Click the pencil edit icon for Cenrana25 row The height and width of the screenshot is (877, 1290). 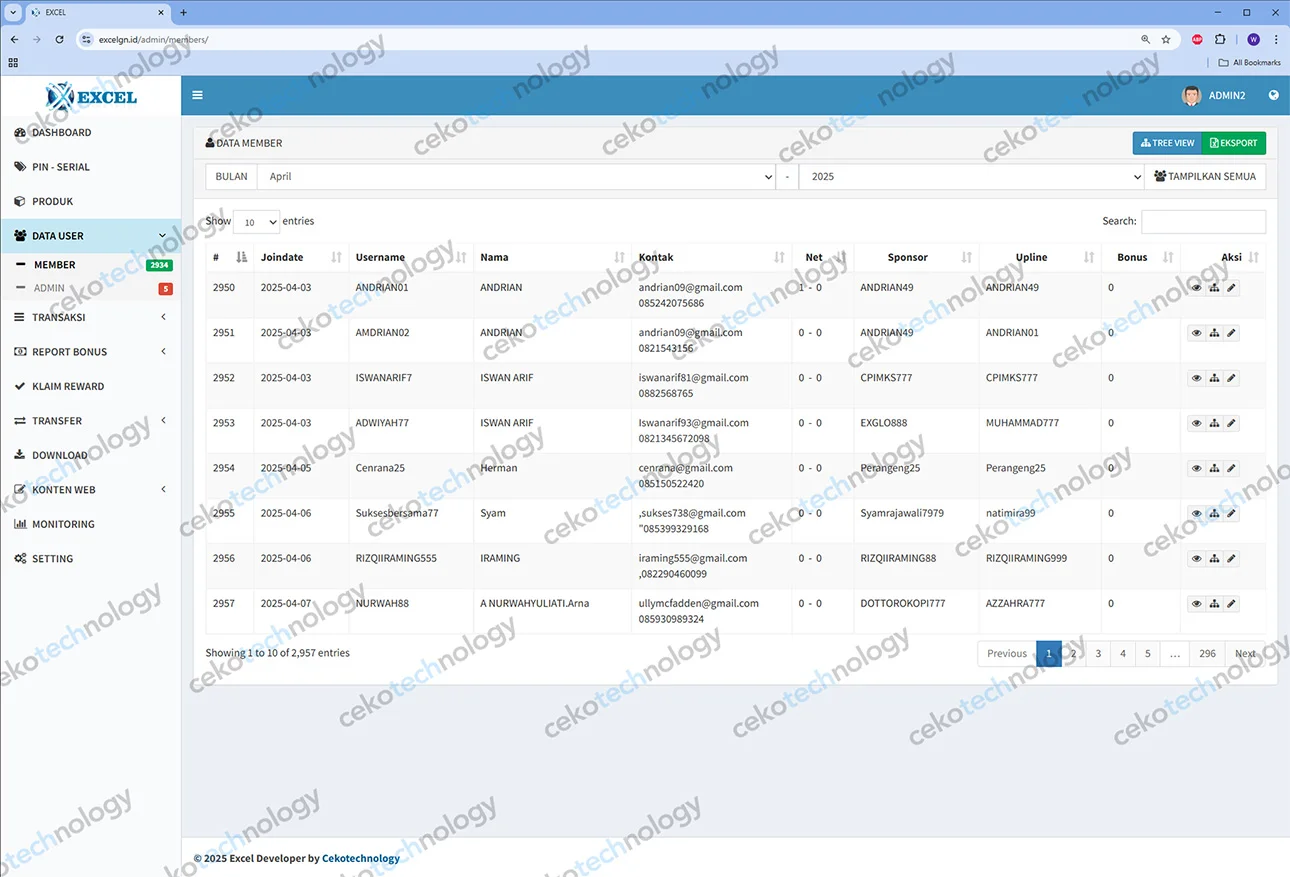pyautogui.click(x=1232, y=468)
